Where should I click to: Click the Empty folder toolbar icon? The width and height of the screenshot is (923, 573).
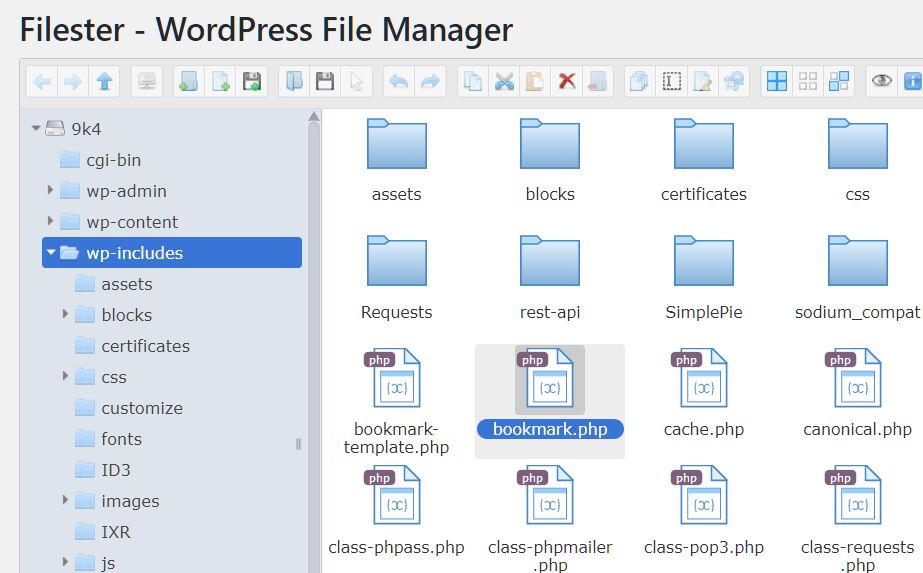[x=597, y=81]
